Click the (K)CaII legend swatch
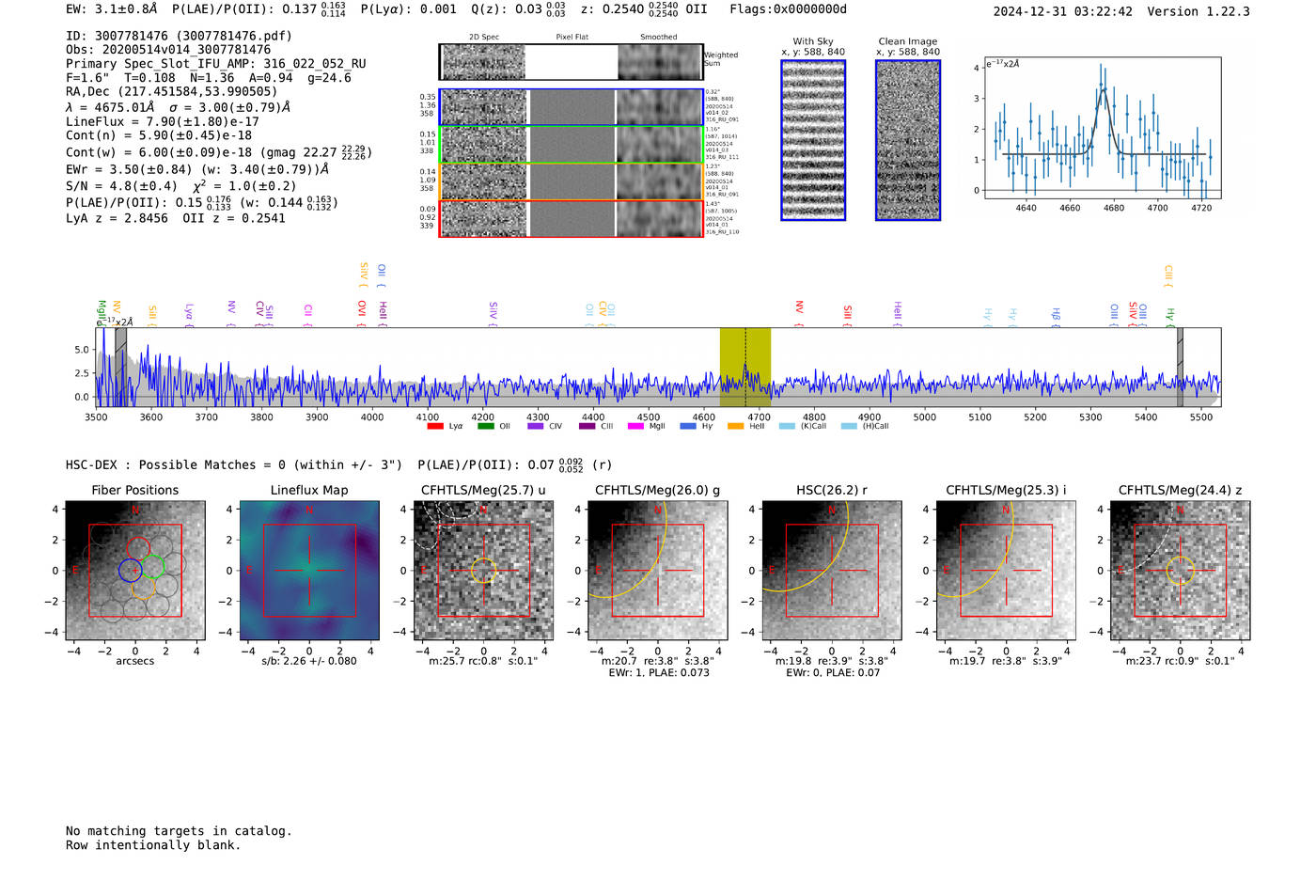This screenshot has width=1316, height=896. coord(788,427)
